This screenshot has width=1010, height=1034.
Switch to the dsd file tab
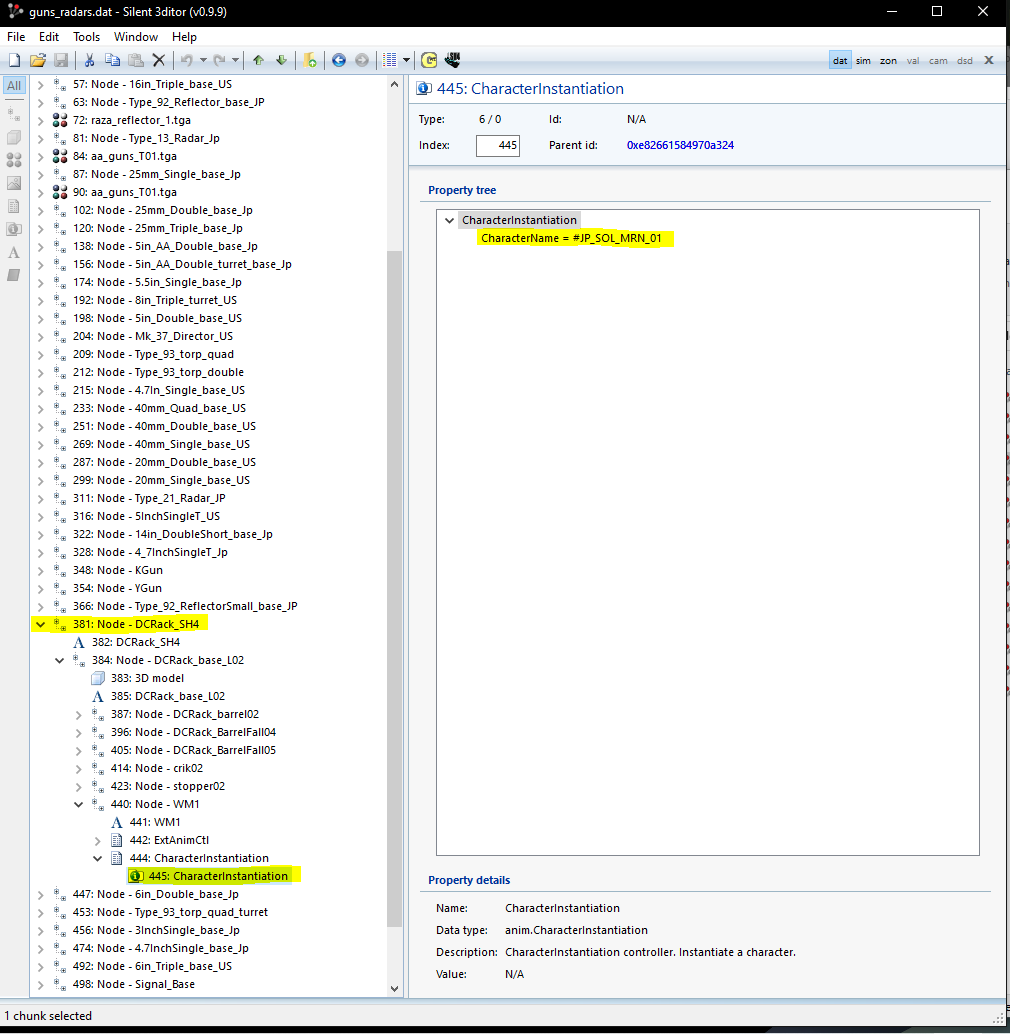tap(965, 61)
